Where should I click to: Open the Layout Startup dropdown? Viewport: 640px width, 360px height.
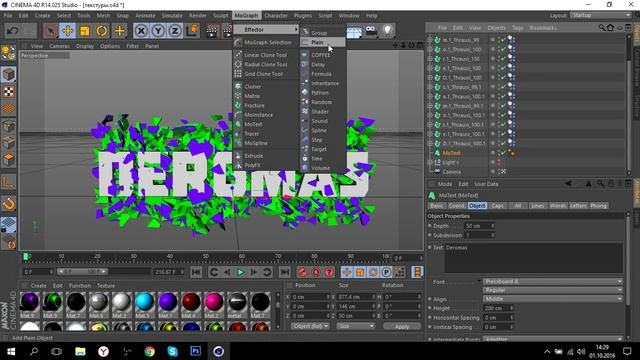tap(601, 16)
